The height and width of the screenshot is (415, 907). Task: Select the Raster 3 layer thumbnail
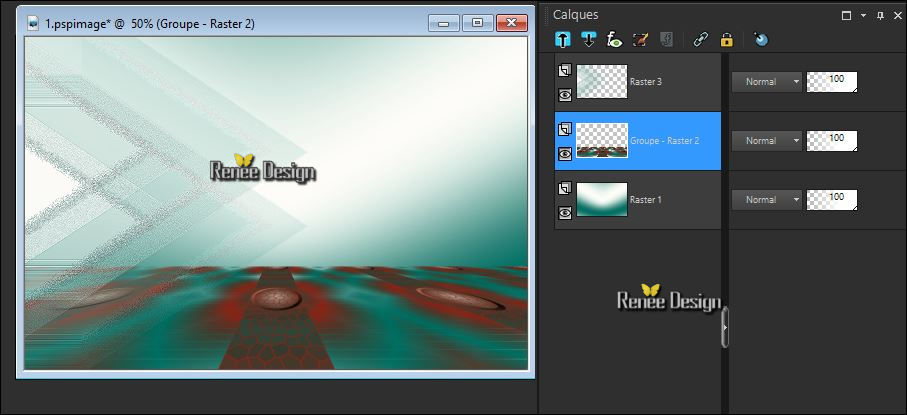pyautogui.click(x=602, y=81)
